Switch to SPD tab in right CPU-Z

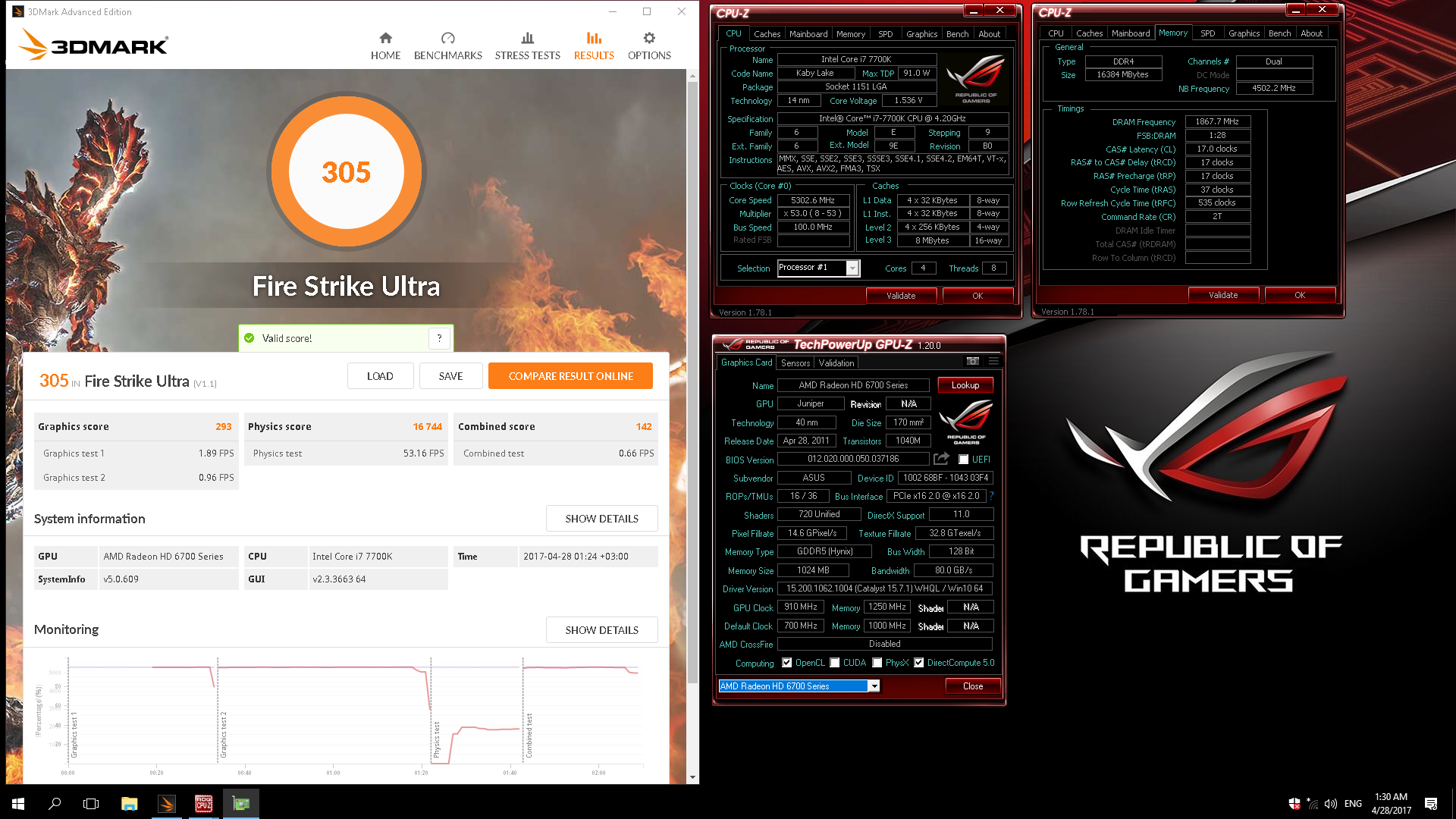[1208, 33]
